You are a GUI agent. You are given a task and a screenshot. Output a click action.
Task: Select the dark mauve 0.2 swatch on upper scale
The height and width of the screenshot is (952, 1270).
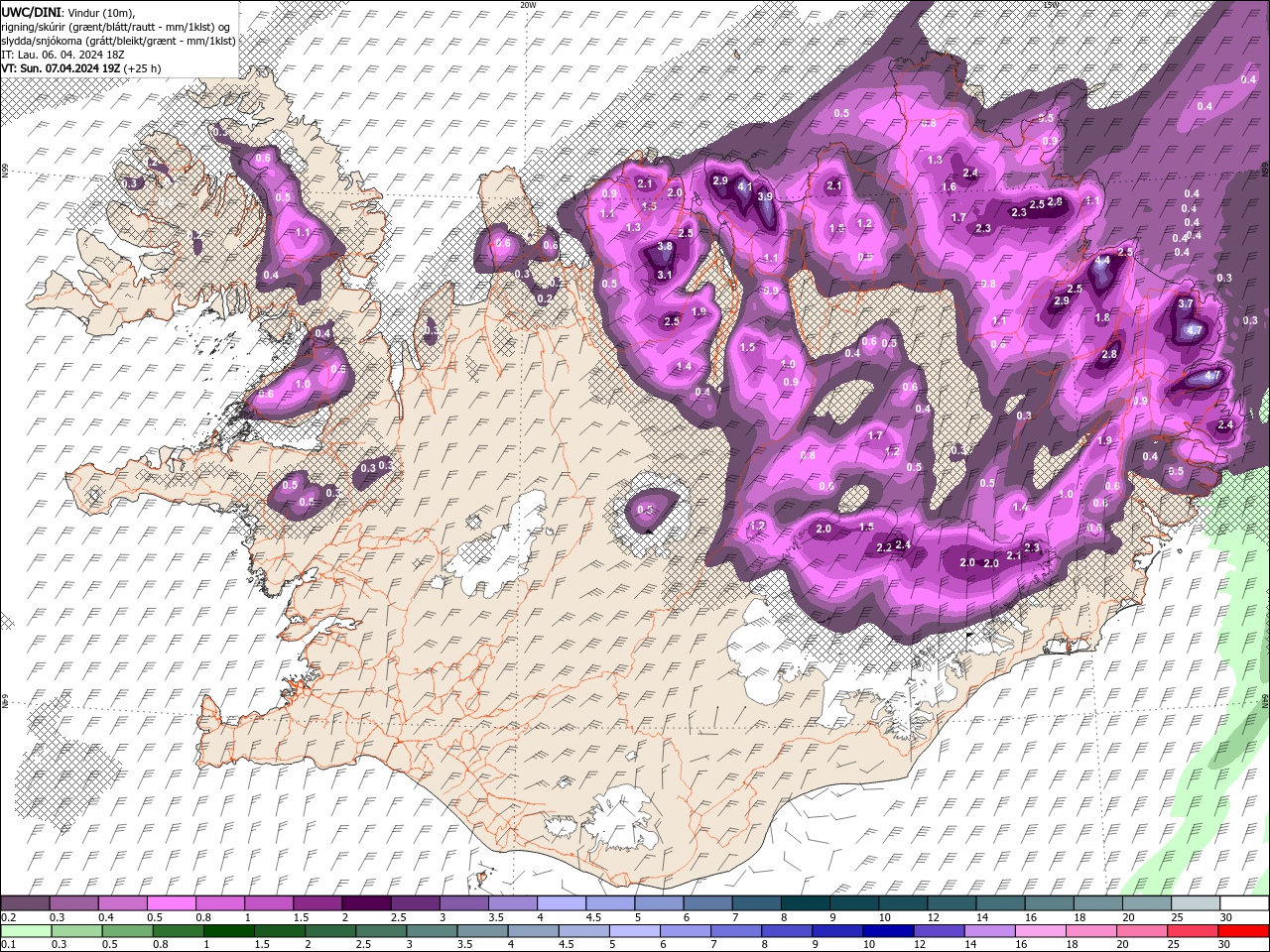click(x=25, y=903)
